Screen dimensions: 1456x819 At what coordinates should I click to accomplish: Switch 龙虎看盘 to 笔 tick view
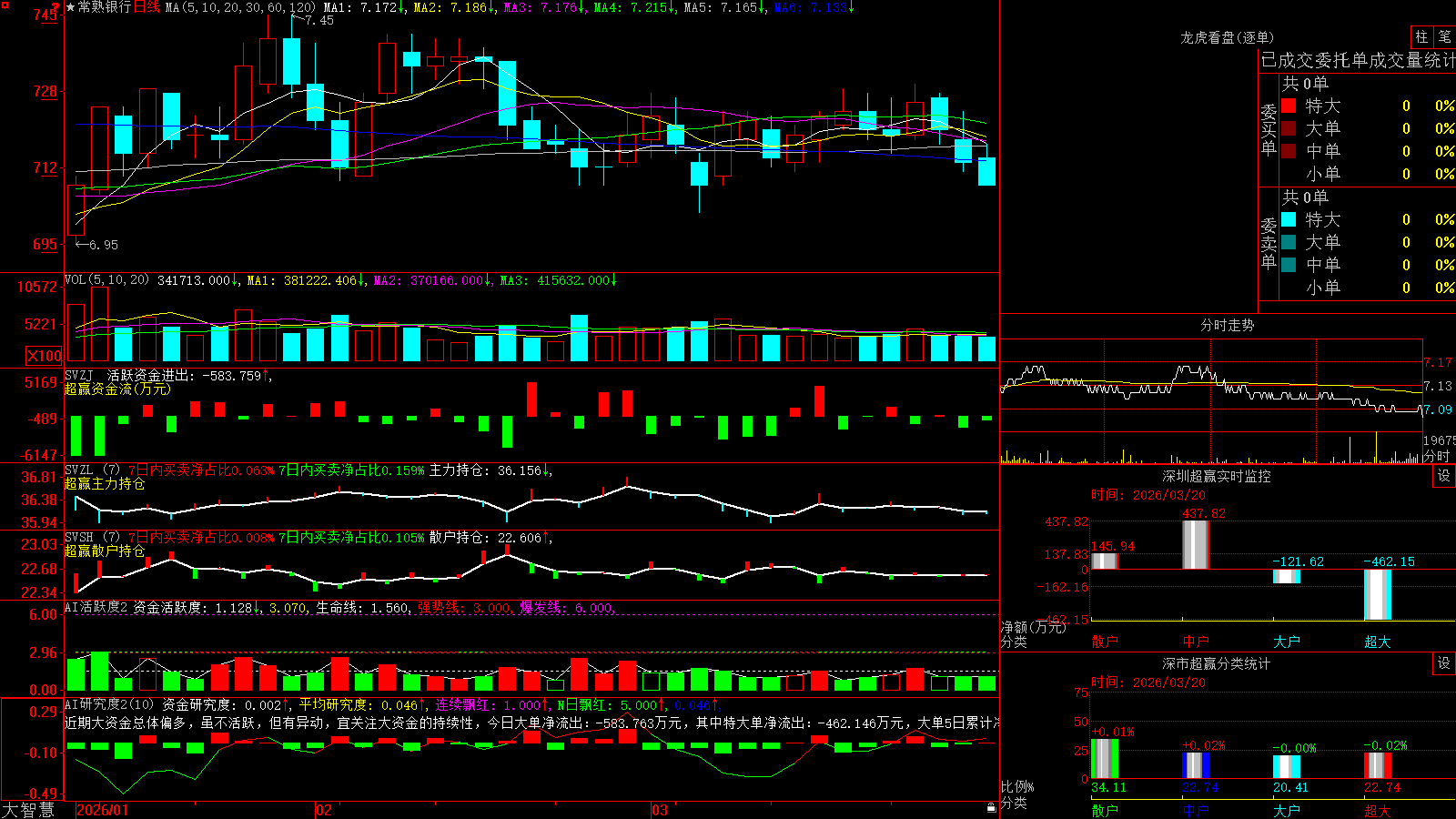[1444, 37]
